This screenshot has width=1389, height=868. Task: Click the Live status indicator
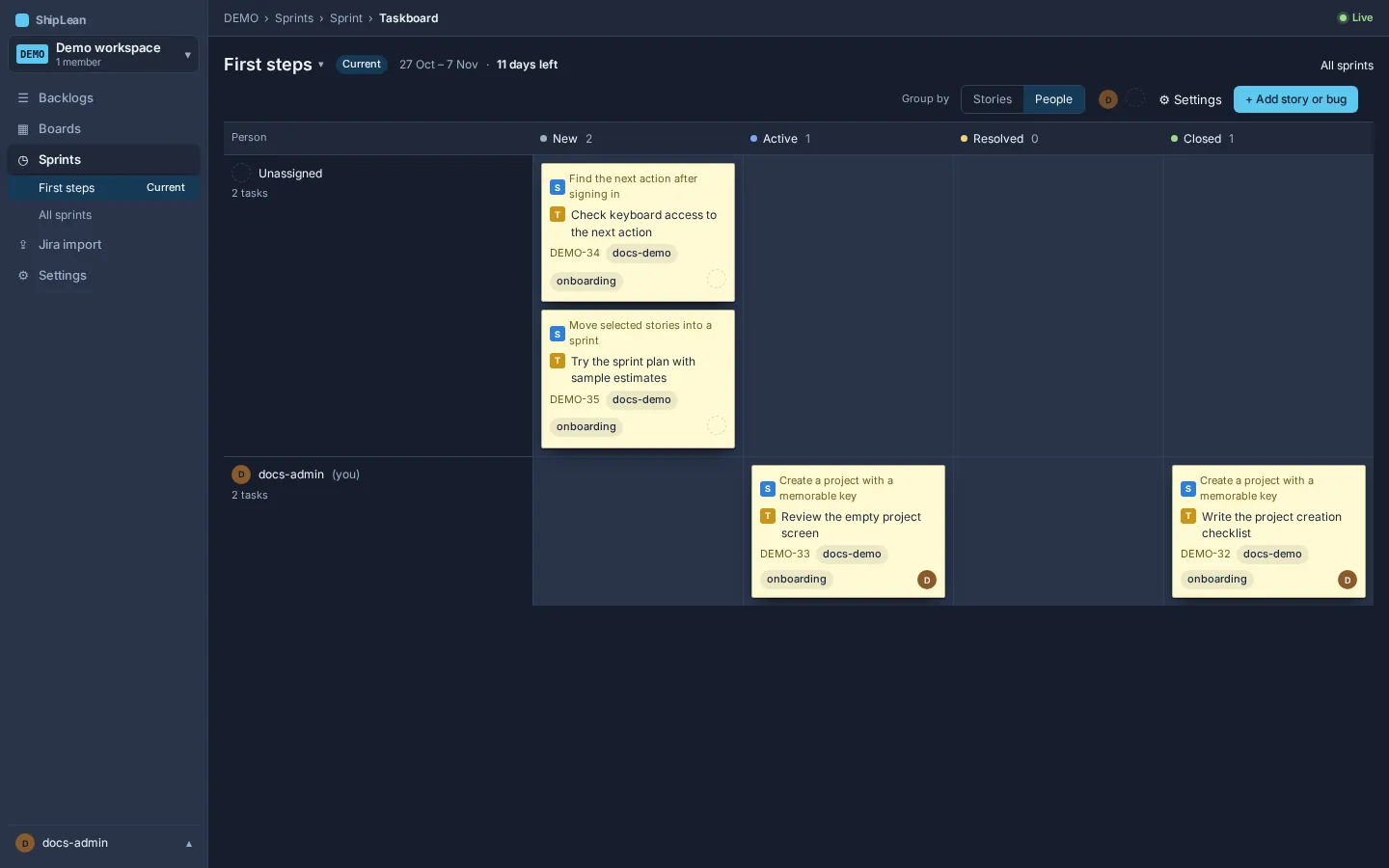pos(1355,17)
